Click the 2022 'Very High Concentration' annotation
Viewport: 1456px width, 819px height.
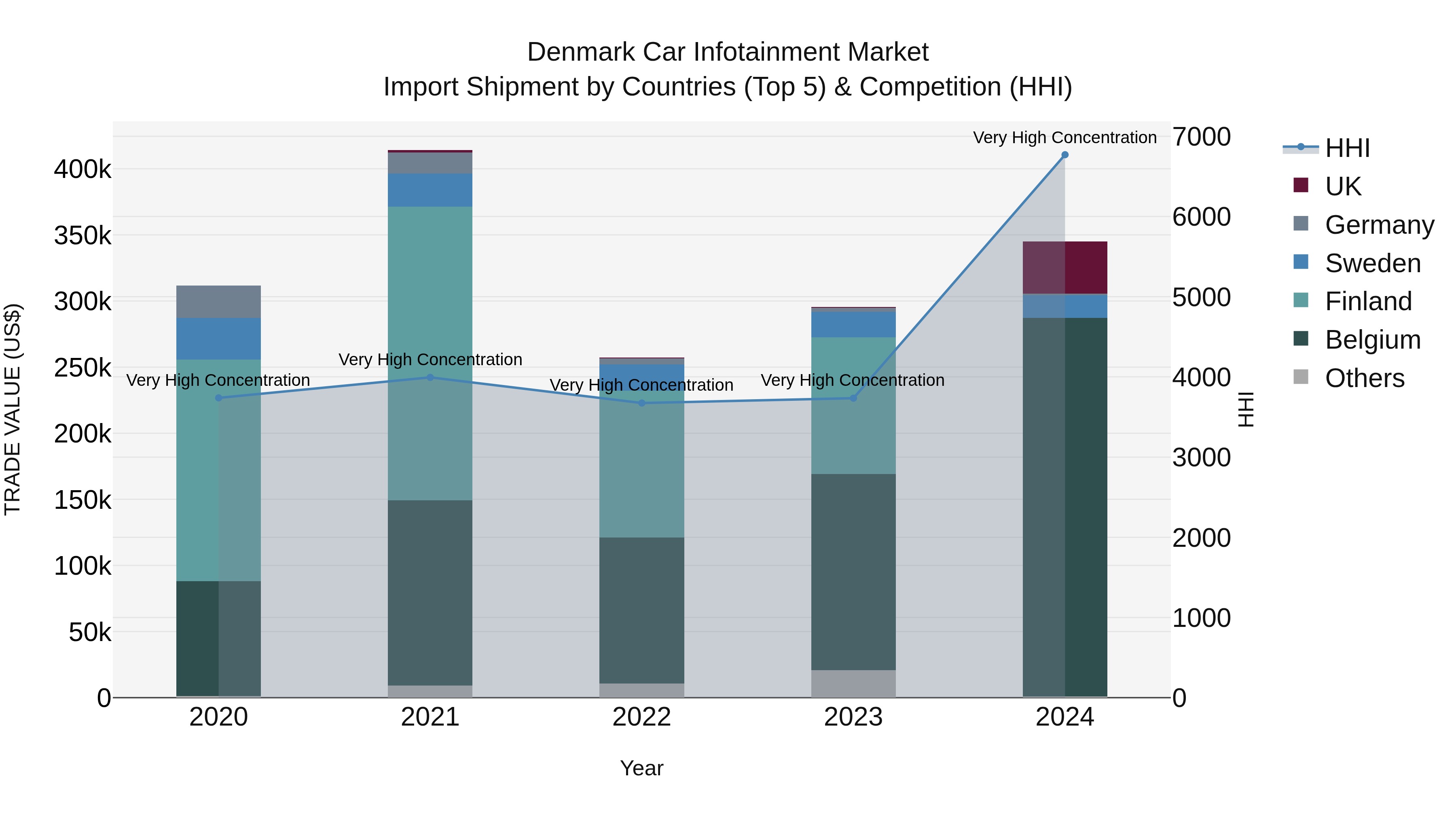click(x=641, y=385)
